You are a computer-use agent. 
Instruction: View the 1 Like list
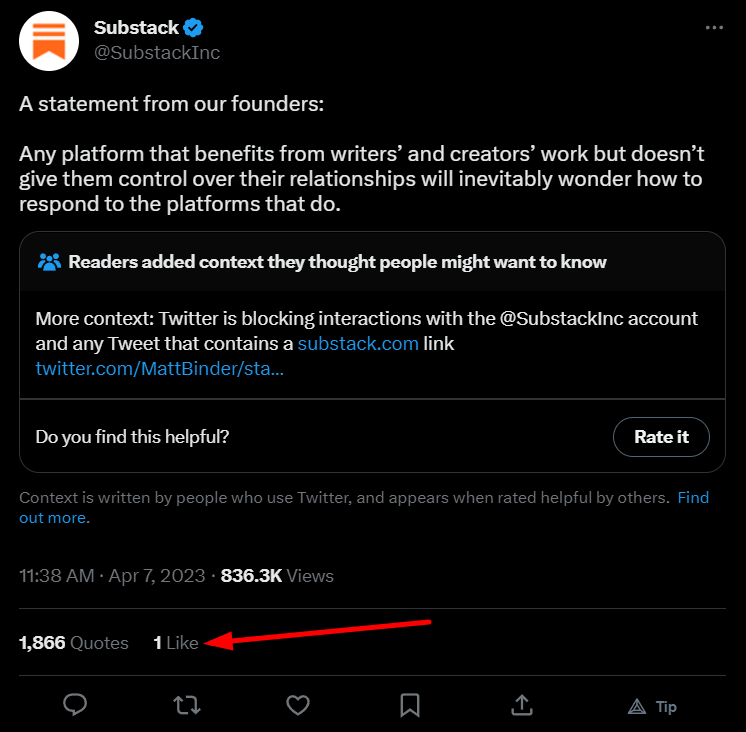(176, 643)
